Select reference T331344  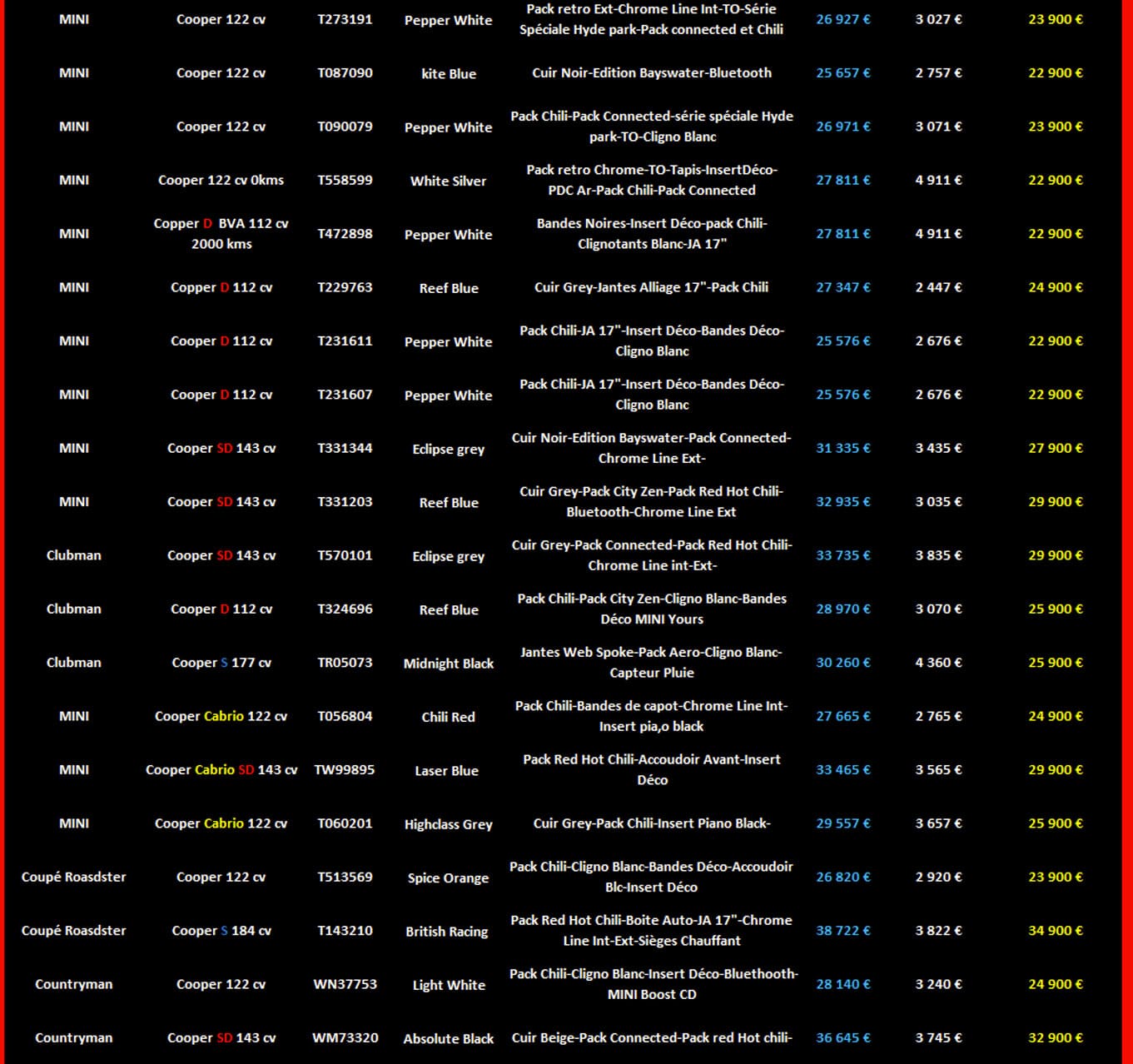tap(345, 448)
